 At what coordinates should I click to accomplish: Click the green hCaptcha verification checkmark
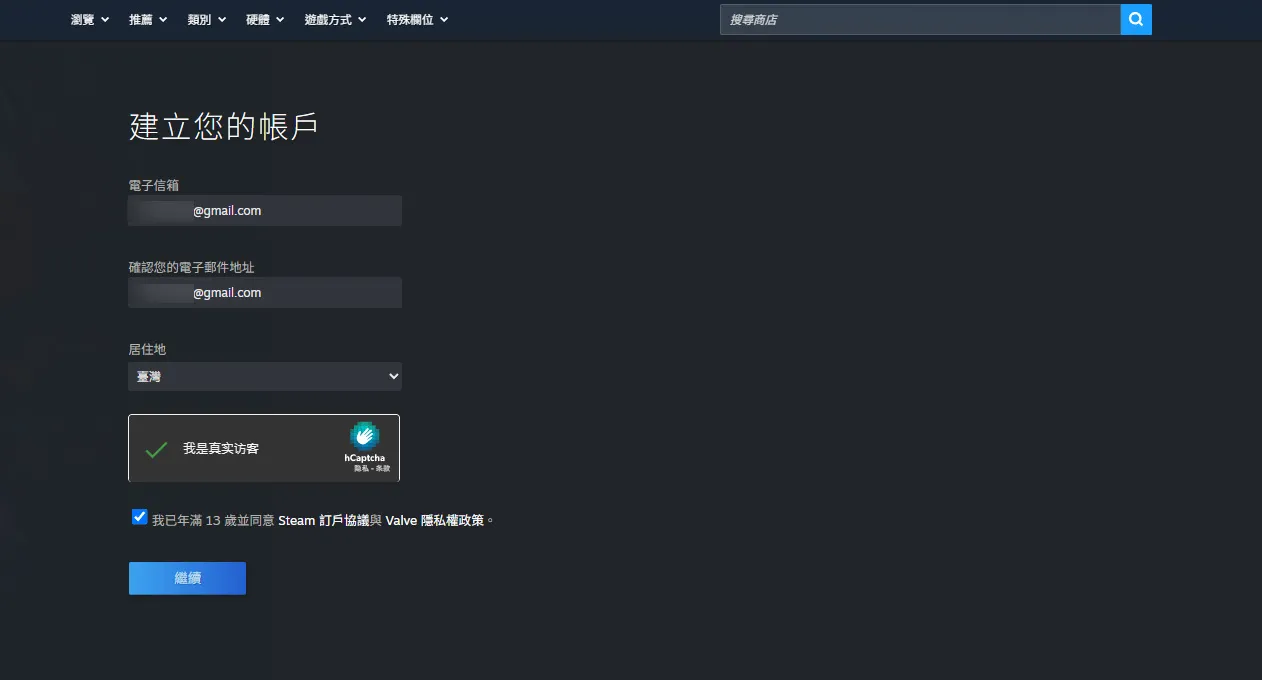click(x=156, y=449)
